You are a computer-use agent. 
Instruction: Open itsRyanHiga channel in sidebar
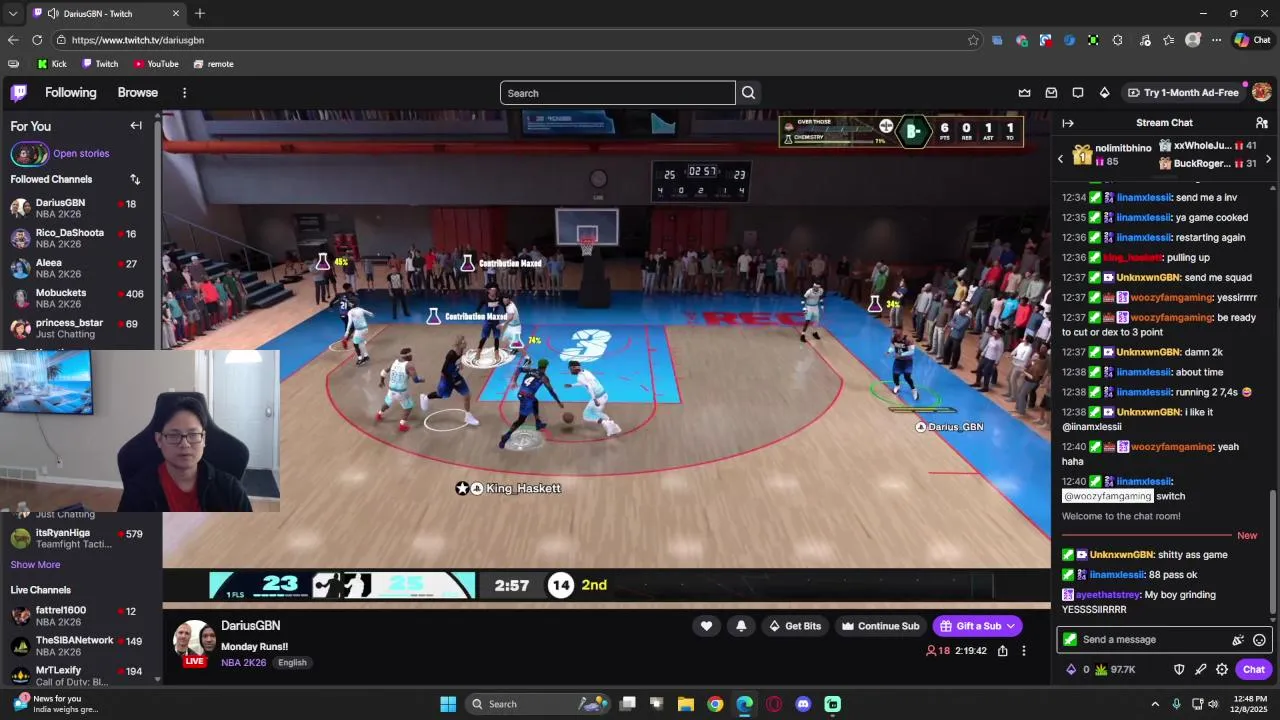(78, 538)
